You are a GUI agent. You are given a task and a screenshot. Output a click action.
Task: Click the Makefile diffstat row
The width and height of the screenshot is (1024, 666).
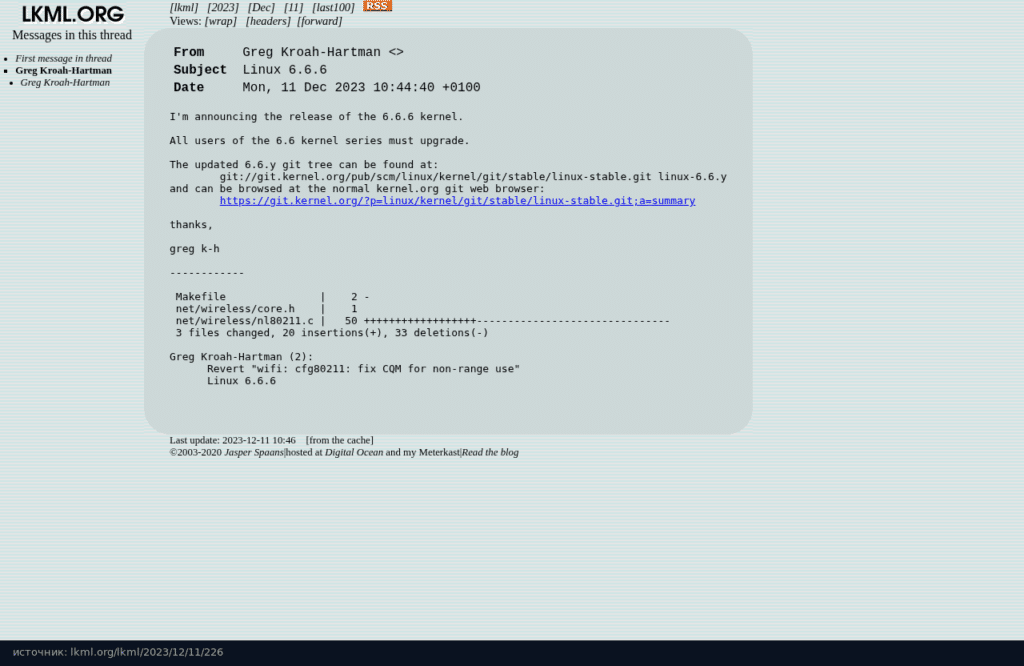(272, 297)
